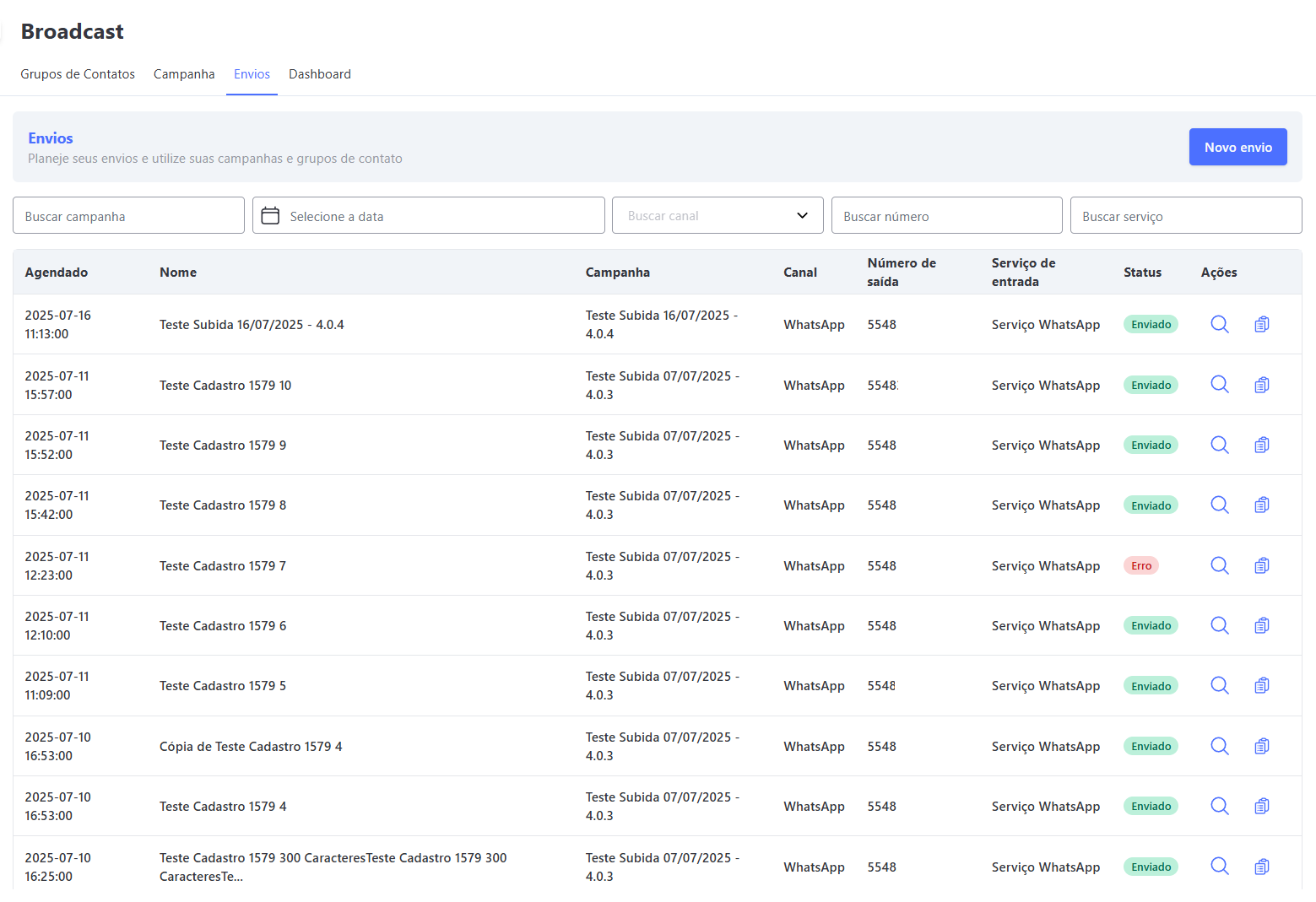Click the Erro status badge
The width and height of the screenshot is (1316, 902).
[x=1141, y=565]
